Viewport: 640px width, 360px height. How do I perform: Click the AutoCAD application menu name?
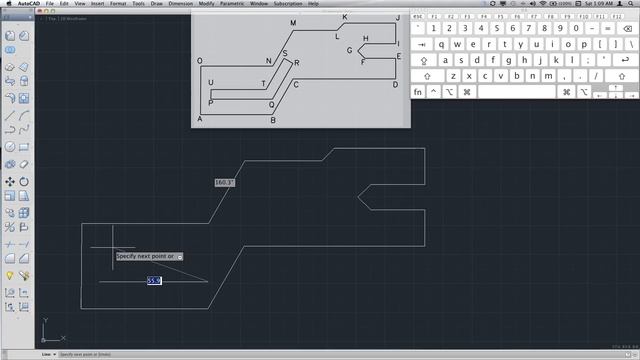tap(29, 3)
